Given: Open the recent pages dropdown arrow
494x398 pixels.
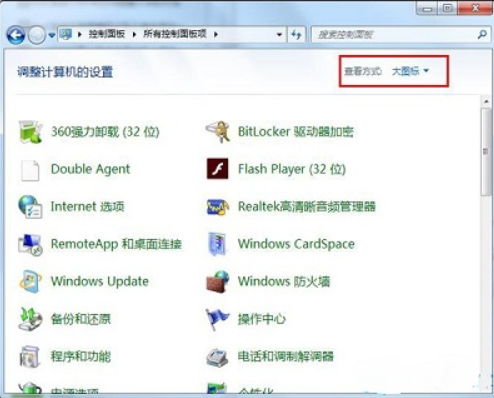Looking at the screenshot, I should [x=52, y=35].
